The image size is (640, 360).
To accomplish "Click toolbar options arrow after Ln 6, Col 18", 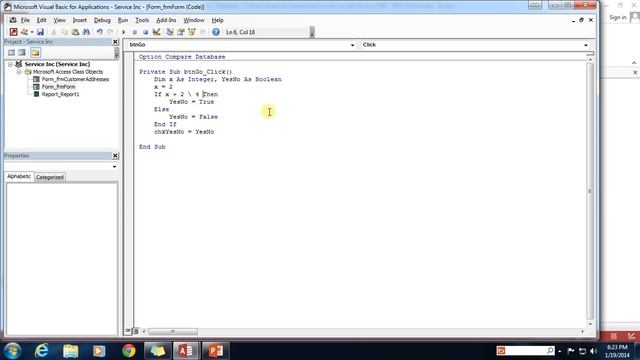I will pos(312,32).
